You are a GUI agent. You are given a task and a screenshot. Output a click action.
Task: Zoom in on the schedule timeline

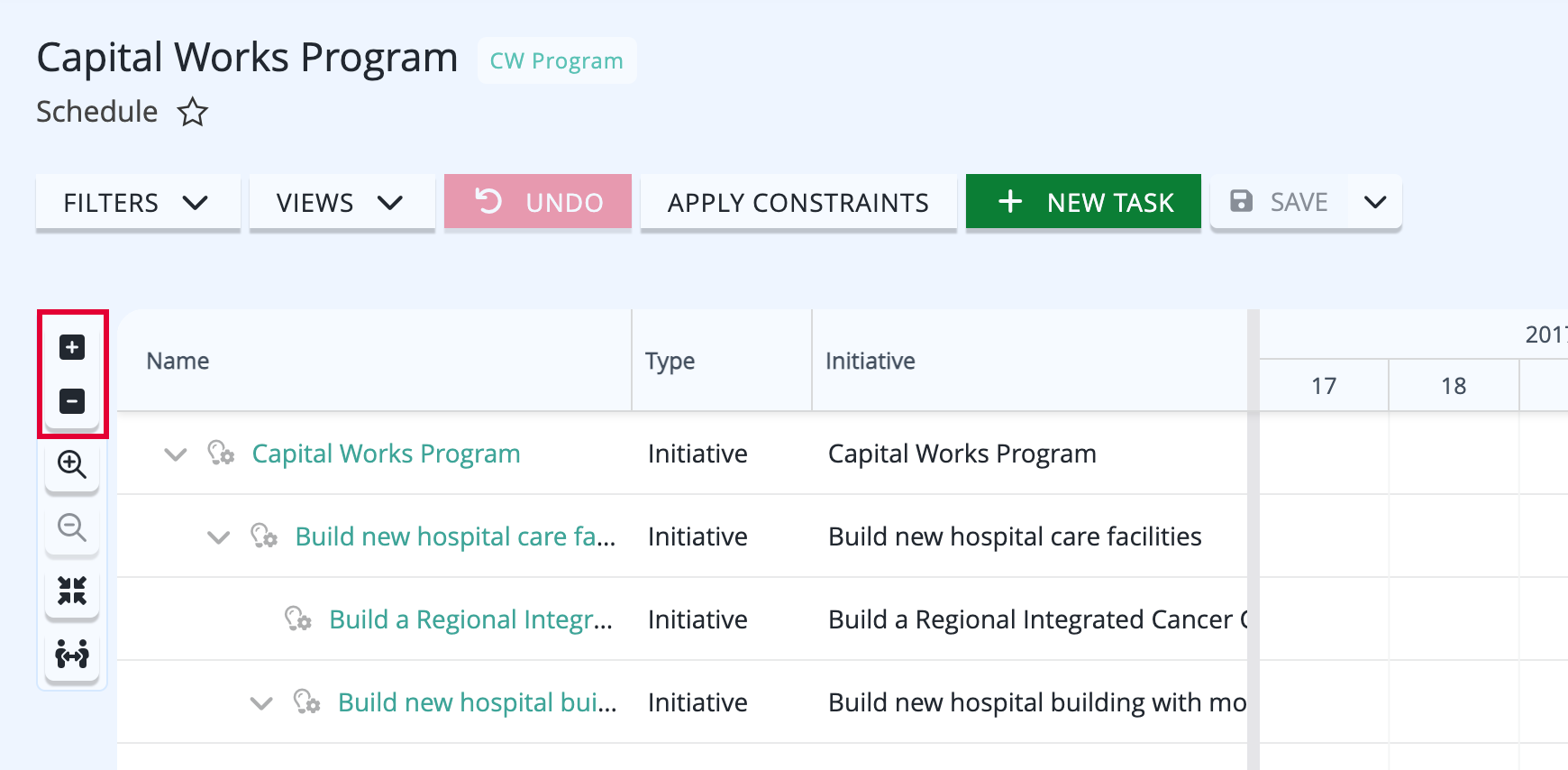[72, 464]
